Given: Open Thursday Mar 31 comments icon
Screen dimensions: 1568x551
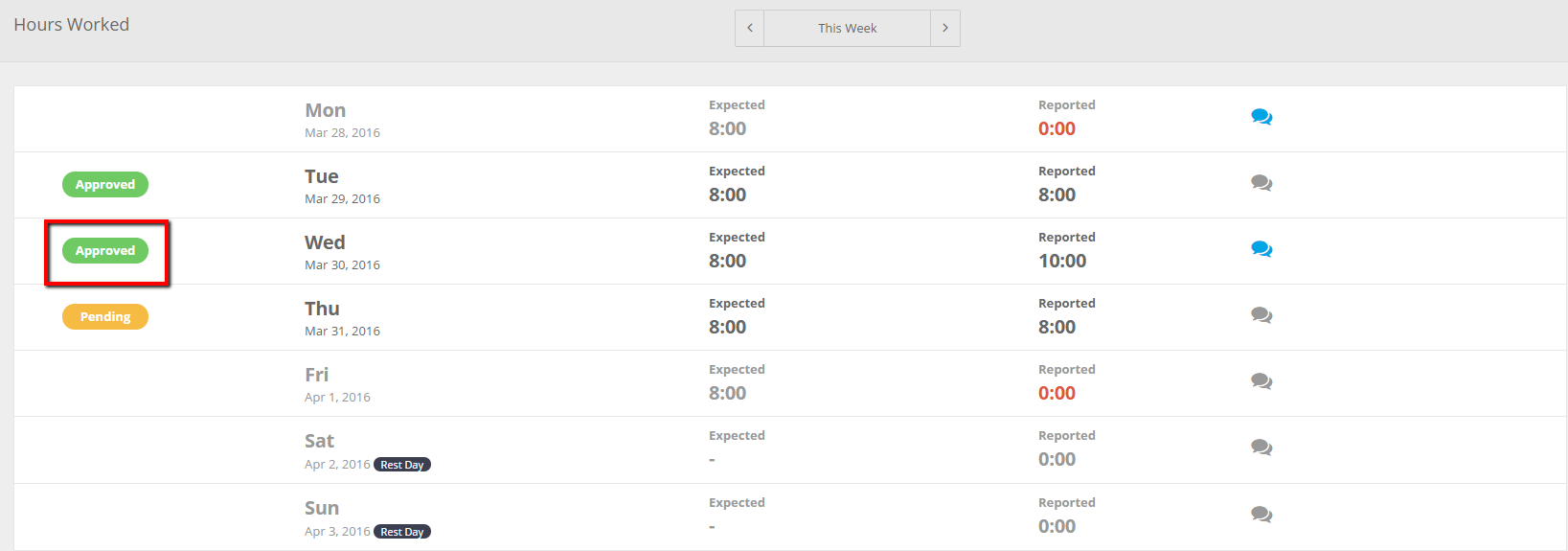Looking at the screenshot, I should click(1261, 315).
